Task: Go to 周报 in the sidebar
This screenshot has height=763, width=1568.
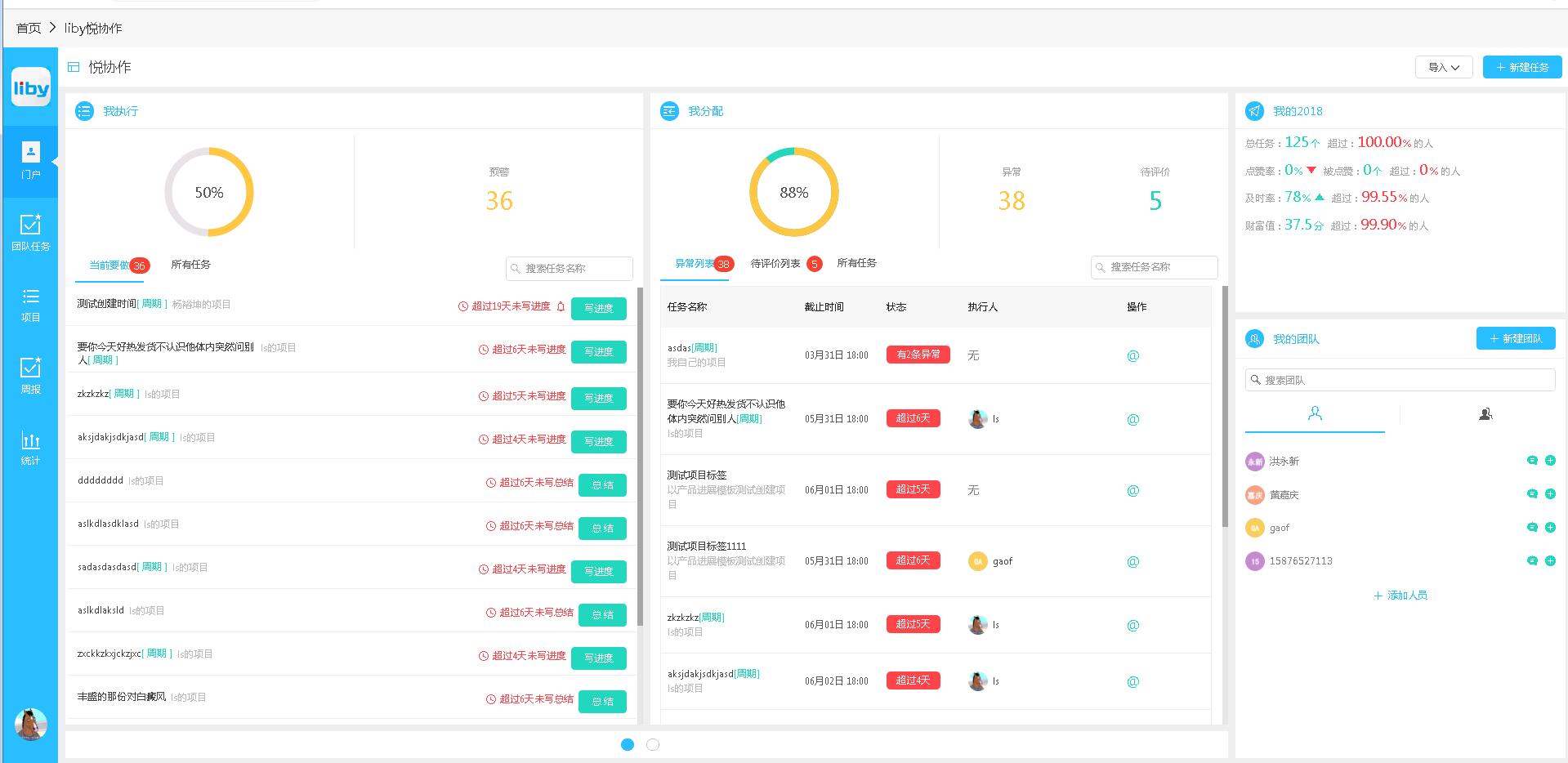Action: [x=30, y=375]
